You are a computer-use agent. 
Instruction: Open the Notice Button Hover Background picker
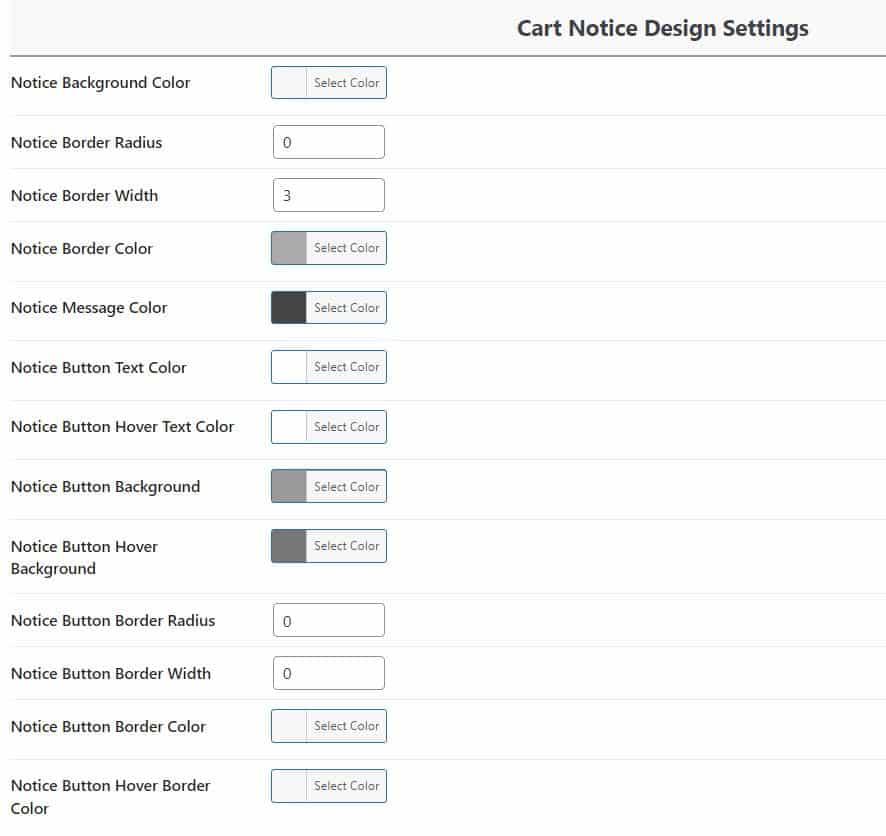[x=347, y=546]
